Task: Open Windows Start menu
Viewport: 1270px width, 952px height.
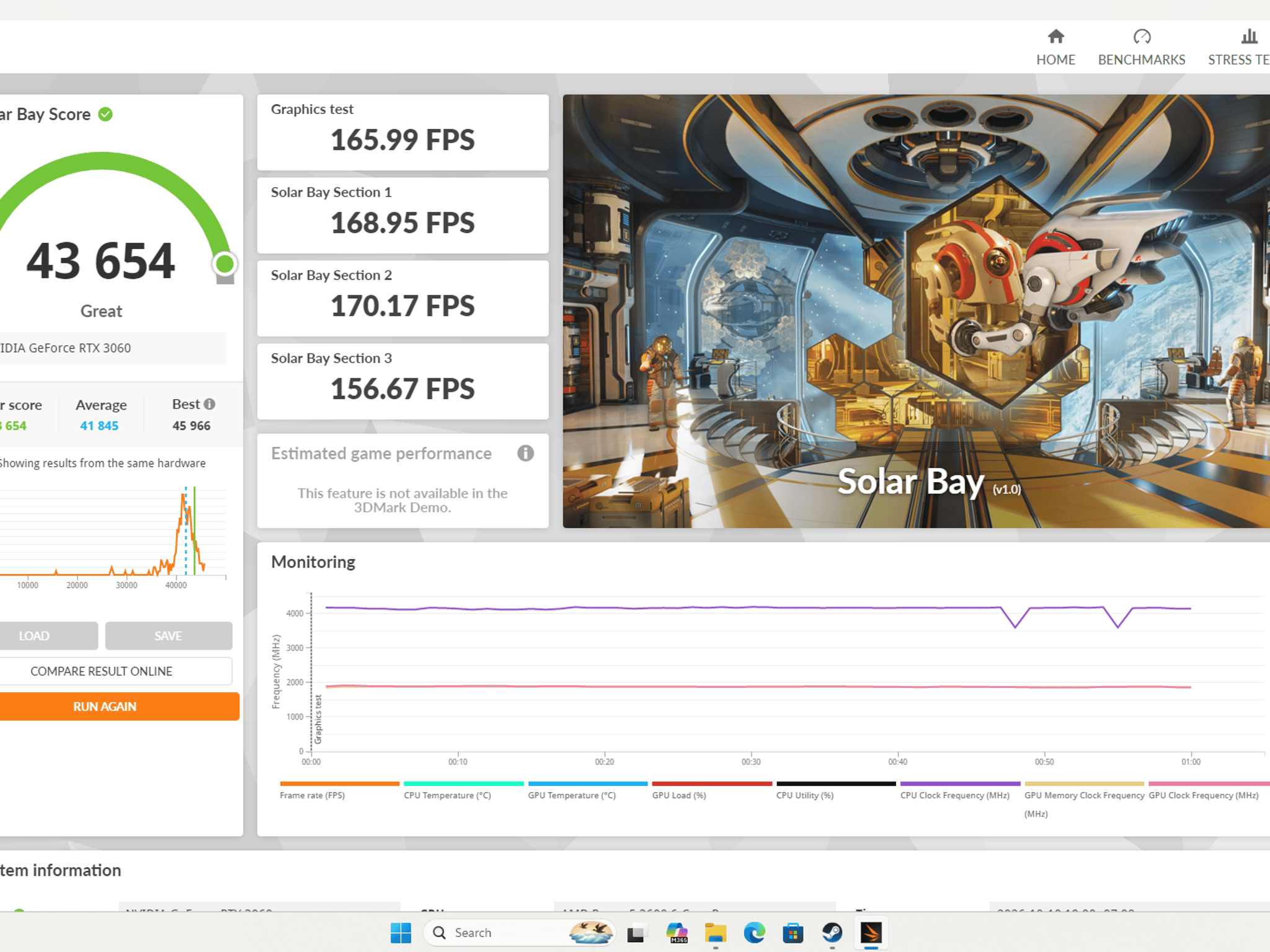Action: pos(401,932)
